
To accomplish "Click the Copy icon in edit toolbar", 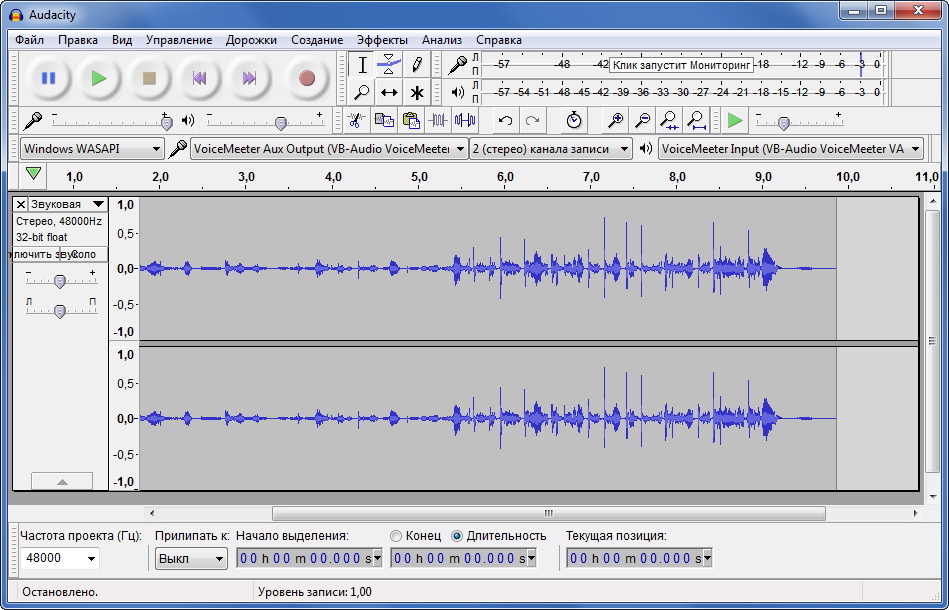I will tap(384, 120).
